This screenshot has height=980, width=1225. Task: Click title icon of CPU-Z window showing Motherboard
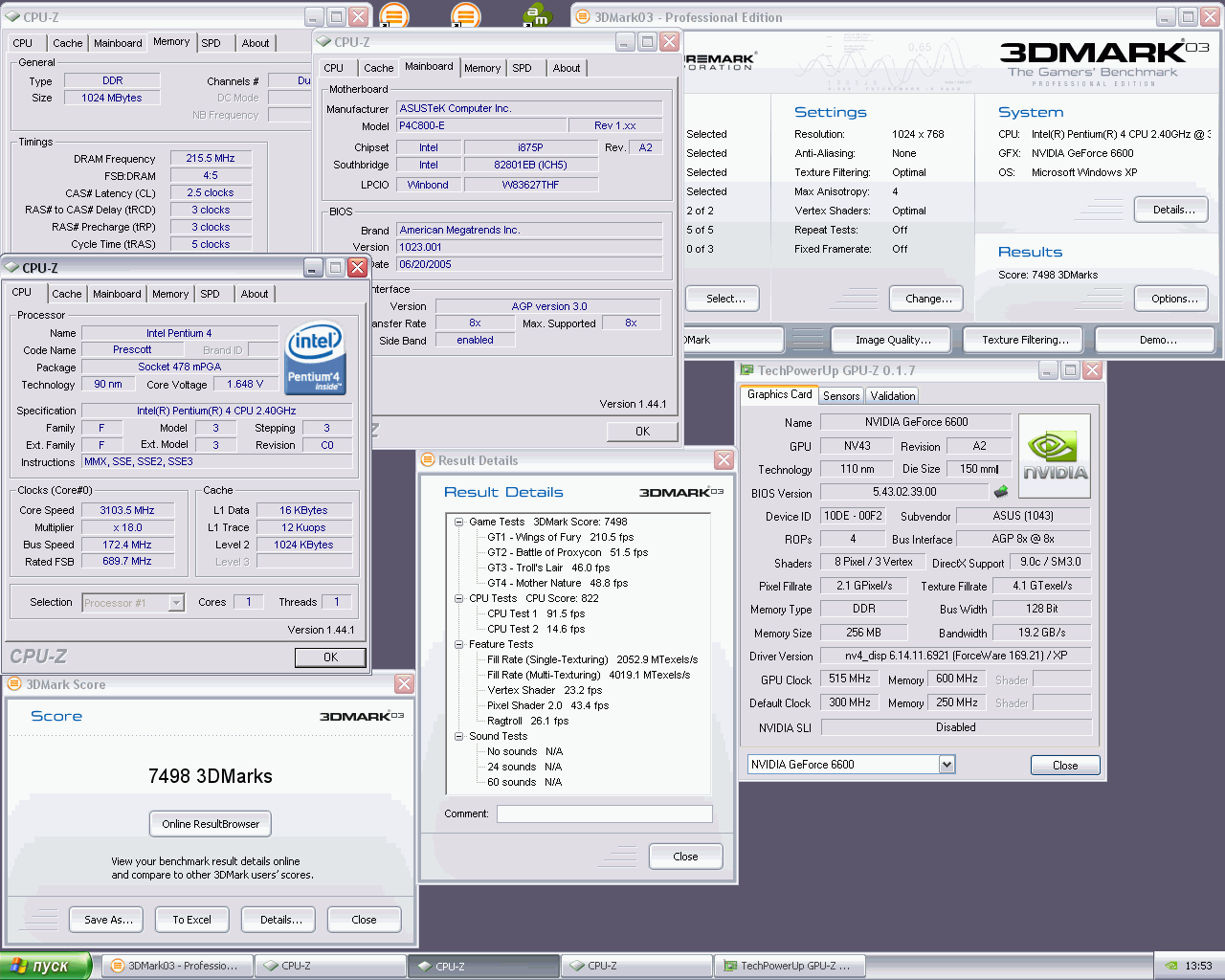(x=323, y=42)
